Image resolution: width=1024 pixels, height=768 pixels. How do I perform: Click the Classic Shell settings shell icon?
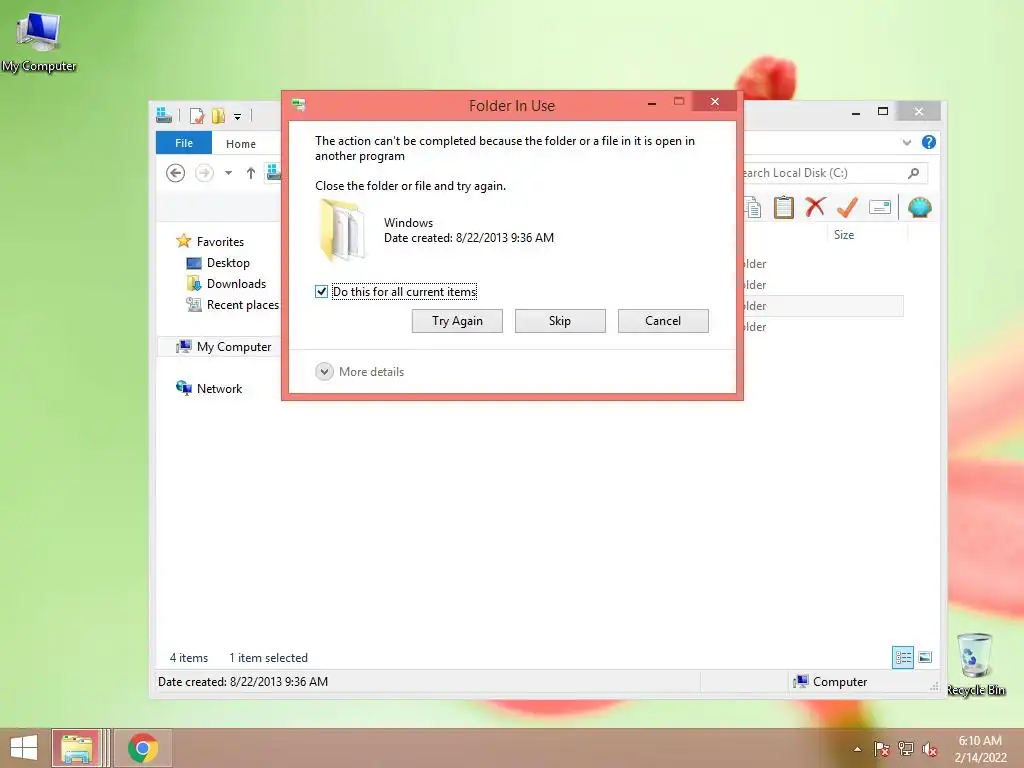click(x=920, y=208)
